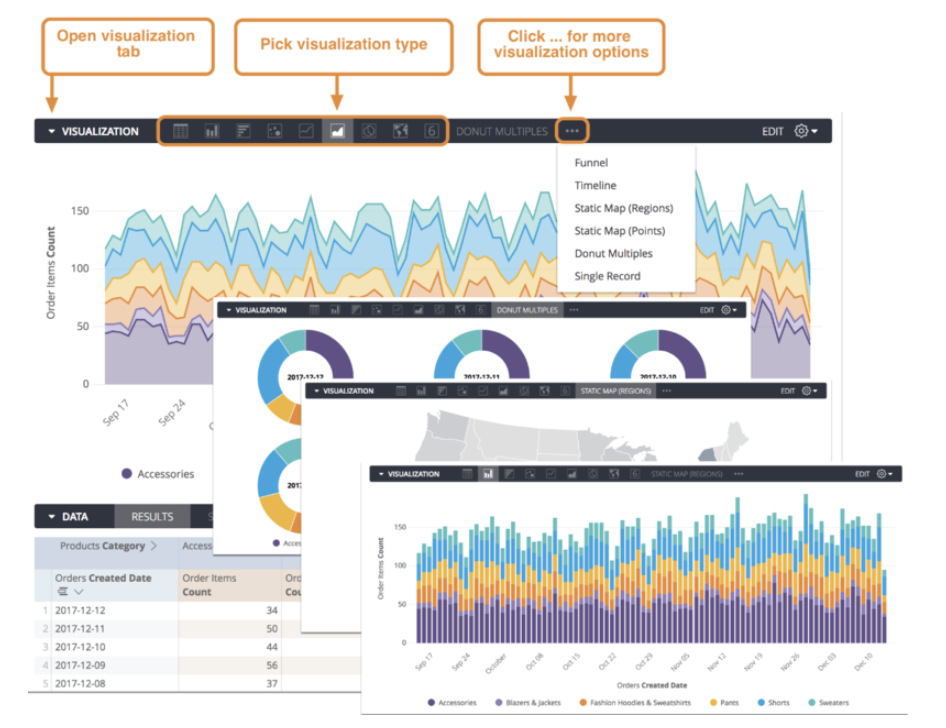Screen dimensions: 946x728
Task: Select the Single Value visualization icon
Action: (x=431, y=131)
